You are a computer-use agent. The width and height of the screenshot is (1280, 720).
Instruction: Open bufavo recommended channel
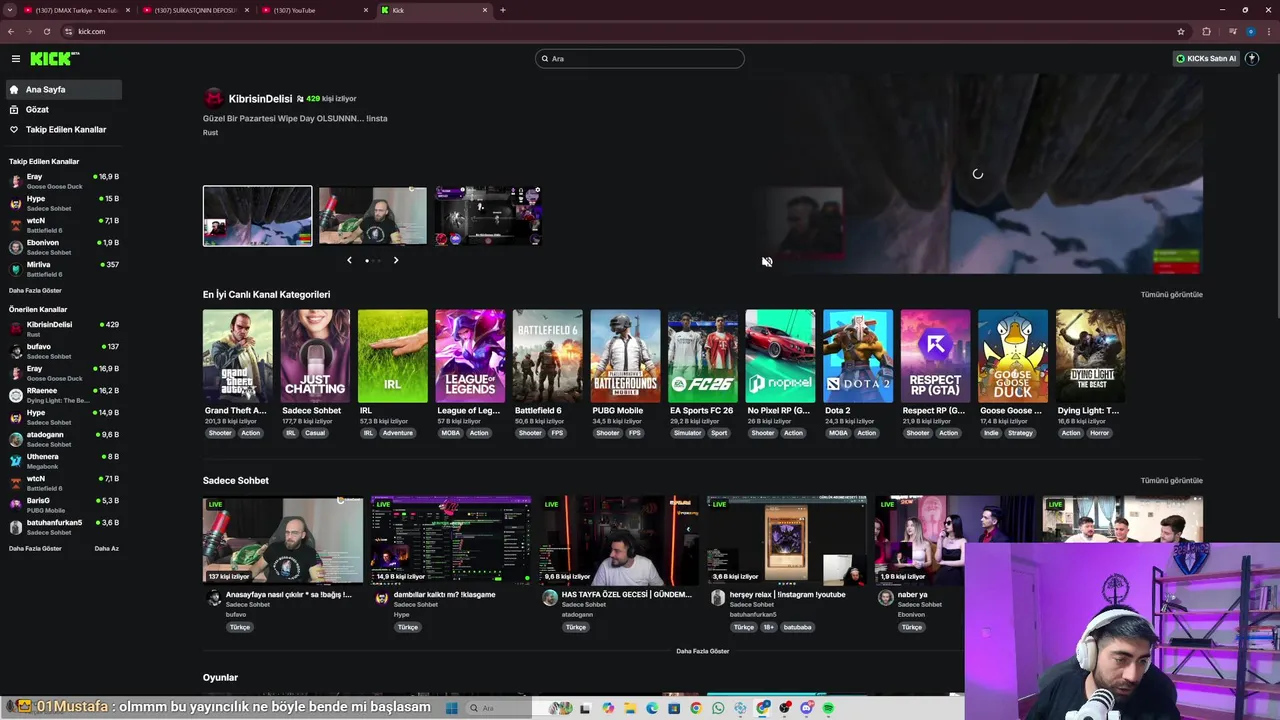click(63, 351)
